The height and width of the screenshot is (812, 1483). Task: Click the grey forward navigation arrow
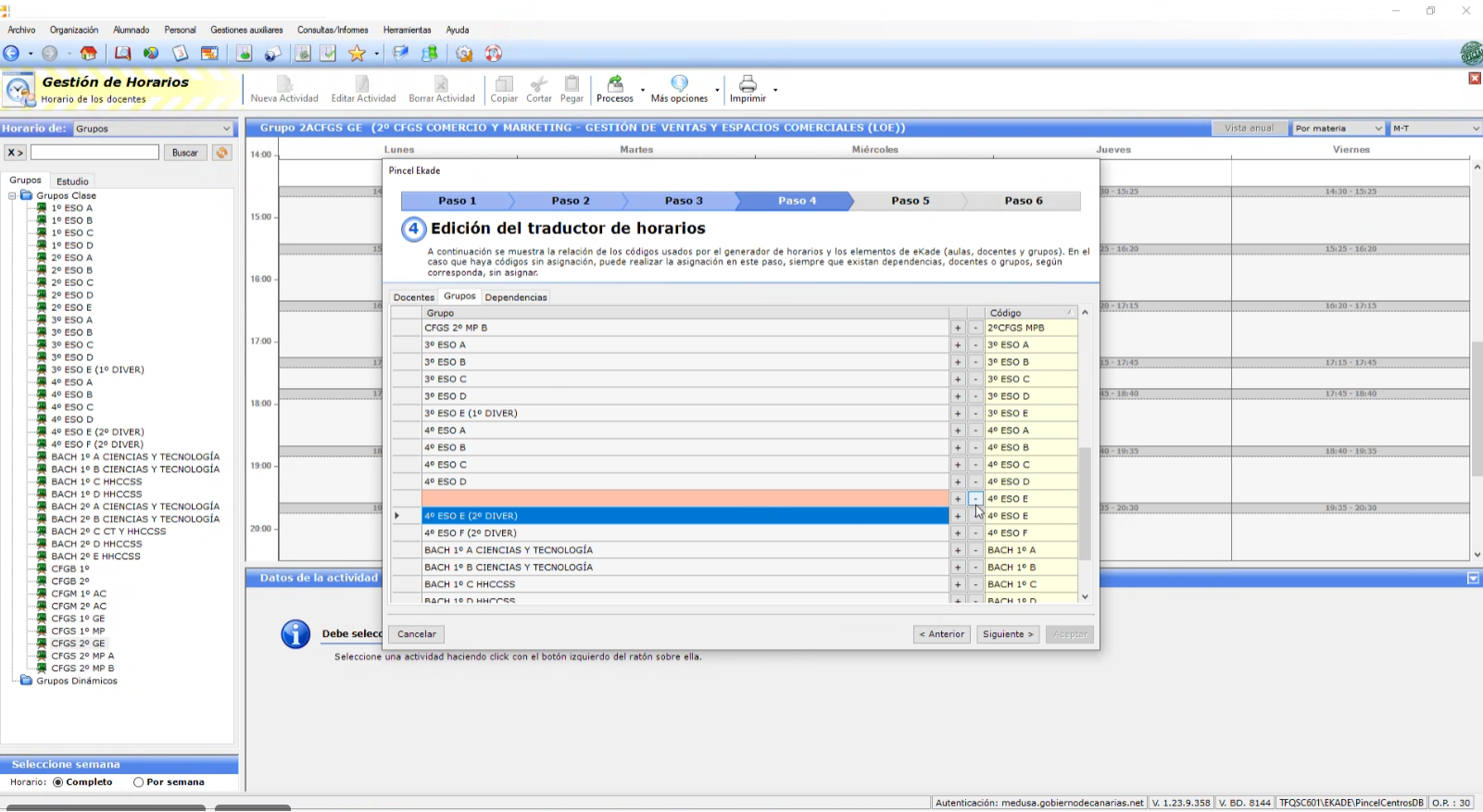[x=50, y=54]
